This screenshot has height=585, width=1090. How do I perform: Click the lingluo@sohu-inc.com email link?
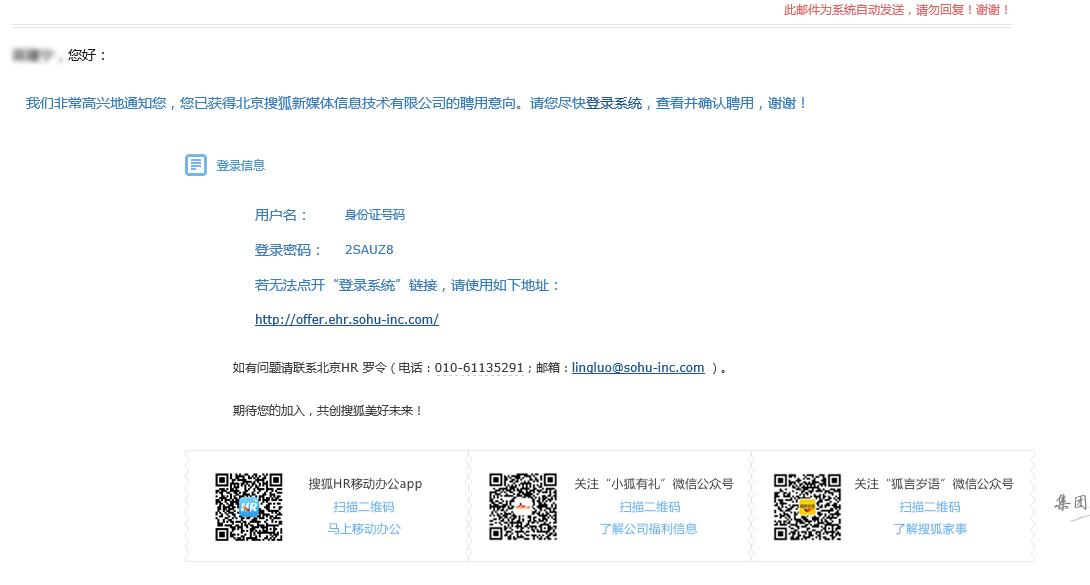tap(638, 367)
